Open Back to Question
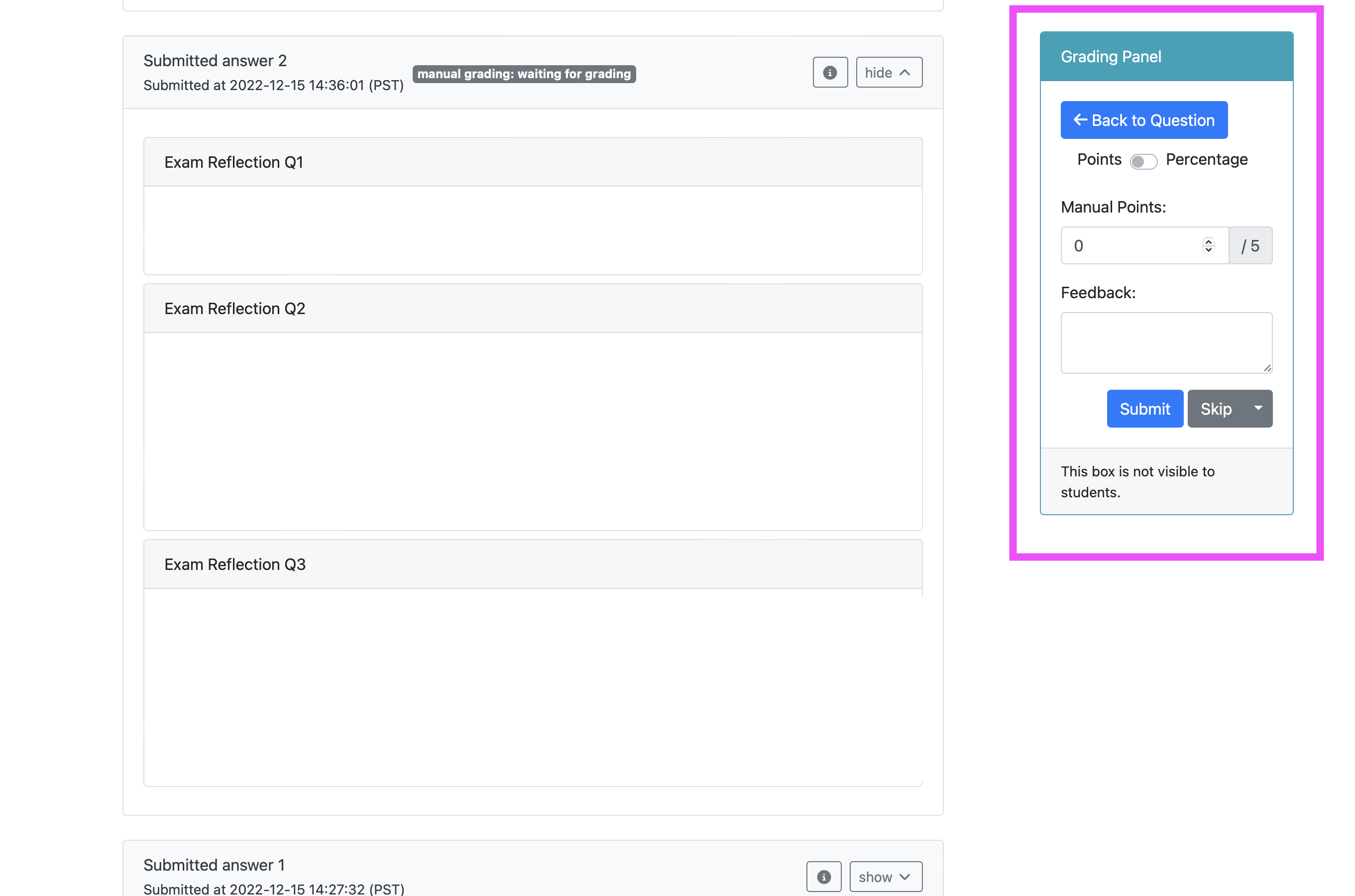 [1143, 119]
